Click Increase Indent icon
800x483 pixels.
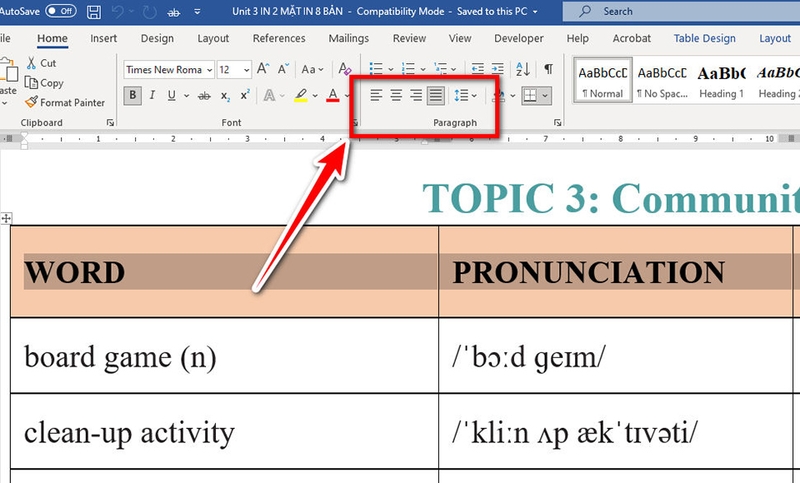coord(497,69)
